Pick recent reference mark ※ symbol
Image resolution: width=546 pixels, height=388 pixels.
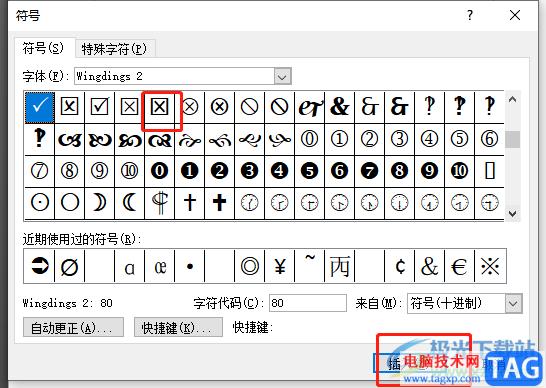pos(490,266)
